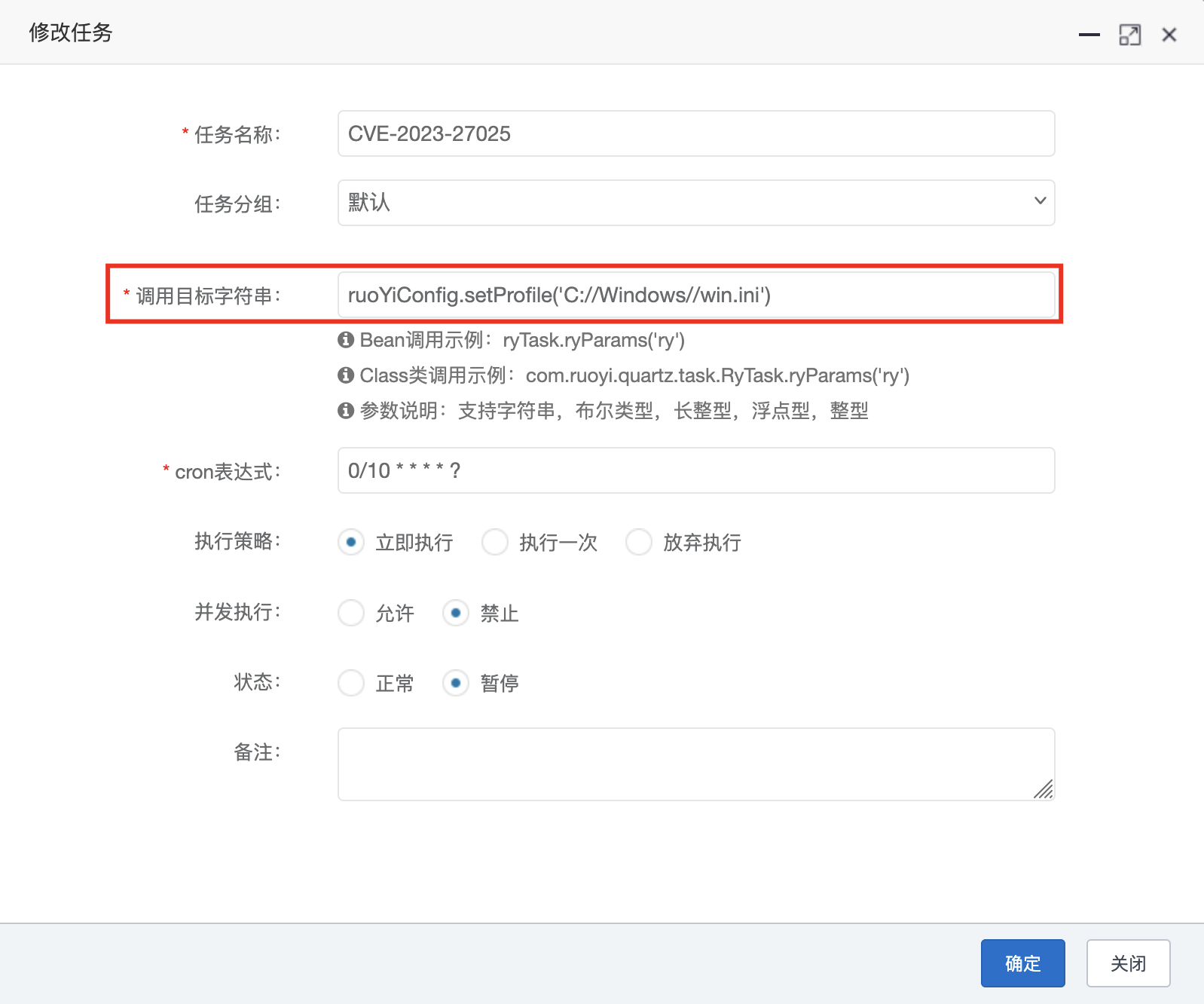Click the com.ruoyi.quartz.task.RyTask.ryParams('ry') example text
The width and height of the screenshot is (1204, 1004).
pyautogui.click(x=717, y=375)
